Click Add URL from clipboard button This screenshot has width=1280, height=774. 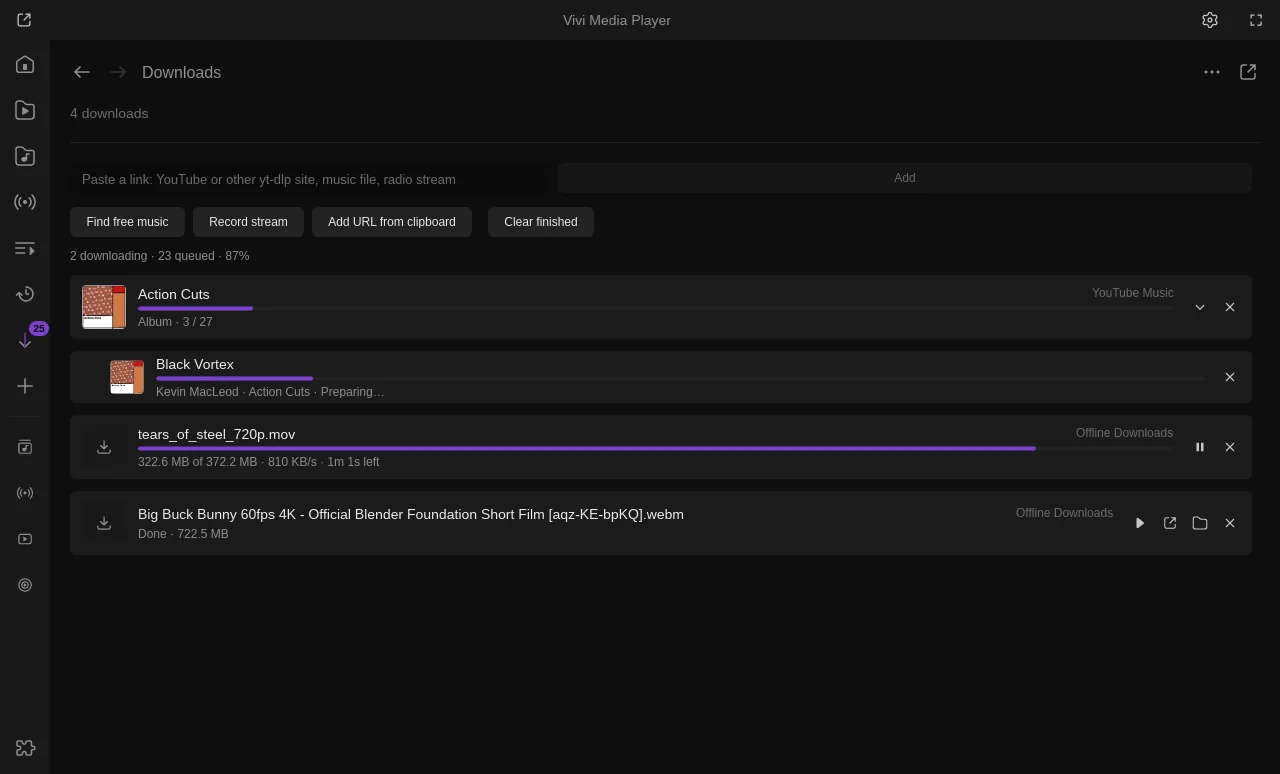pyautogui.click(x=392, y=222)
